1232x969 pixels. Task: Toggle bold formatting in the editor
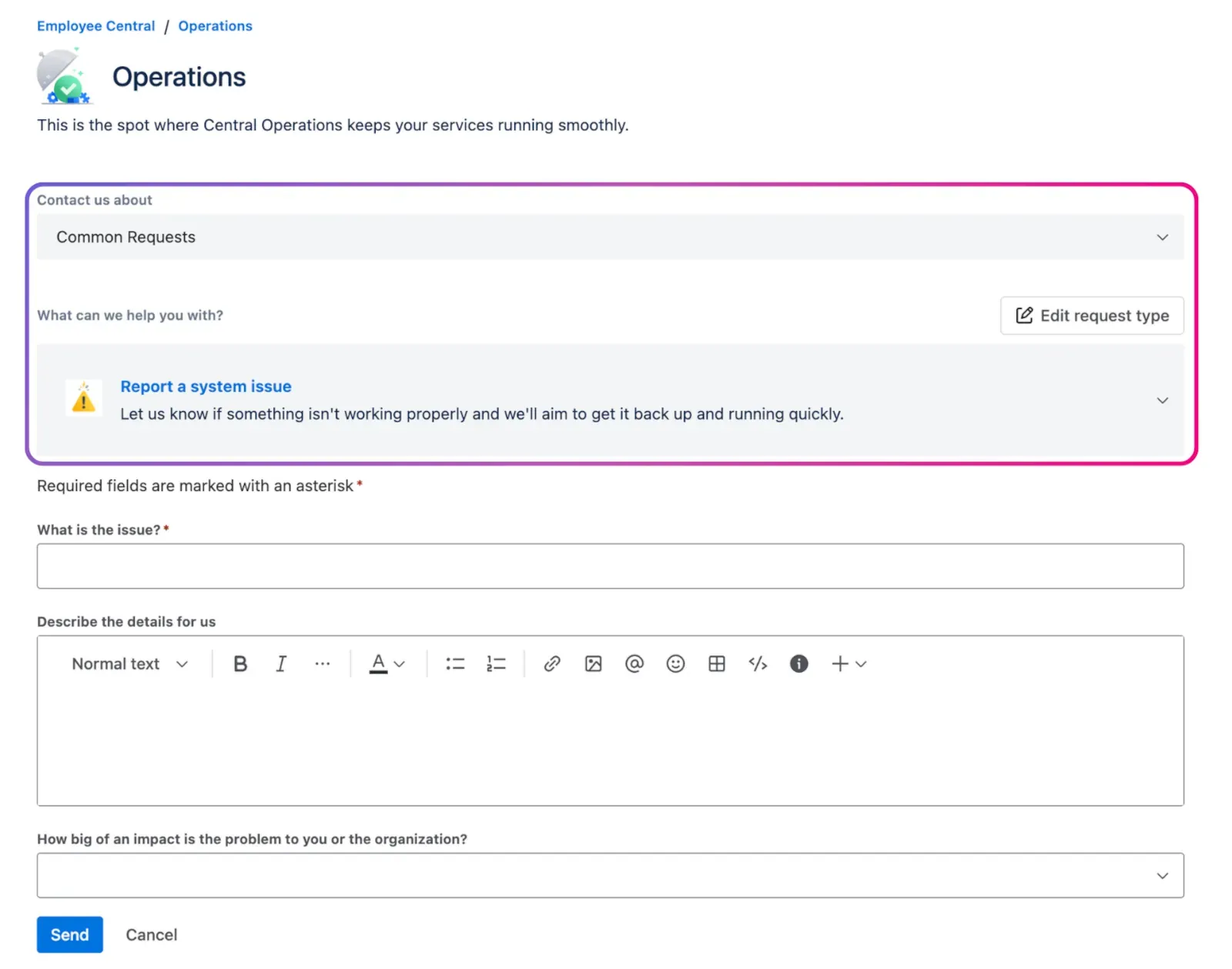240,663
